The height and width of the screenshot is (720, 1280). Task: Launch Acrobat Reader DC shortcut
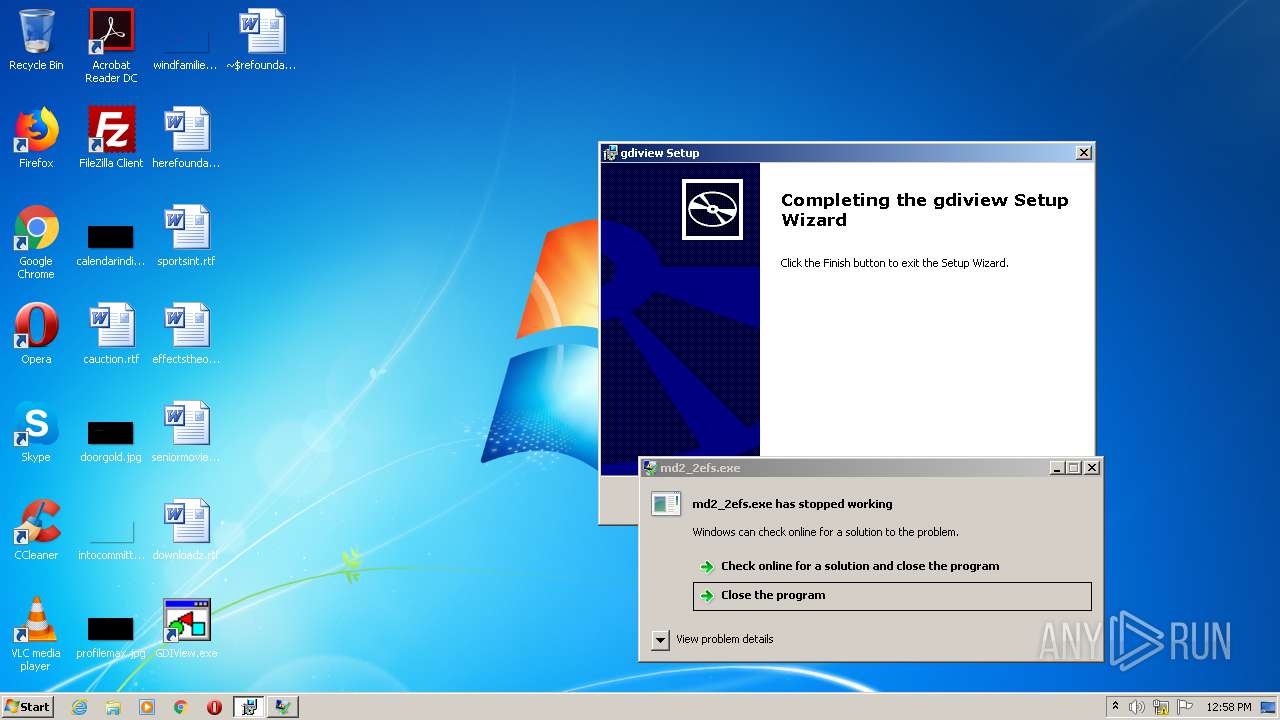[111, 46]
